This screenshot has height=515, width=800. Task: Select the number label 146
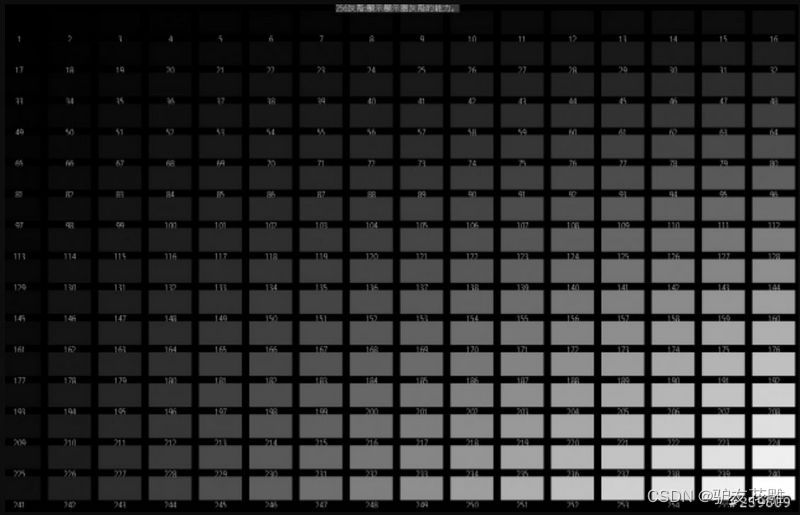tap(69, 318)
